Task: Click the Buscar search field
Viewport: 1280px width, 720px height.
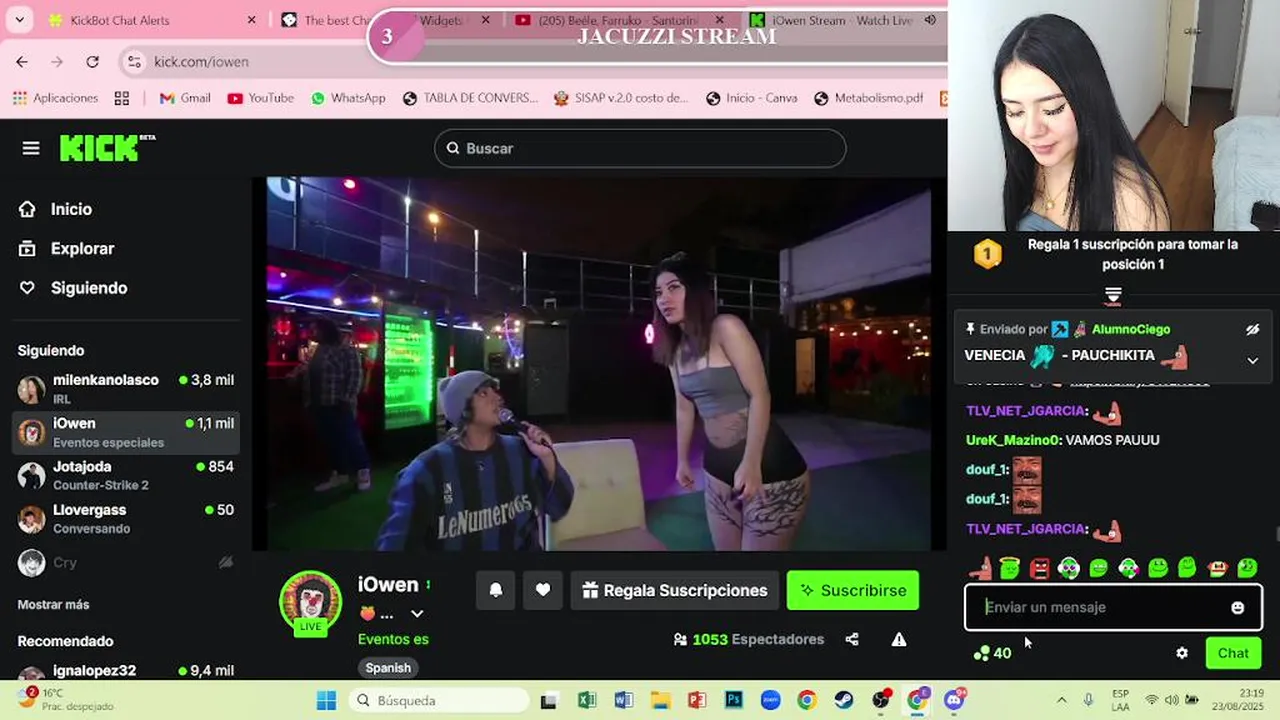Action: coord(640,148)
